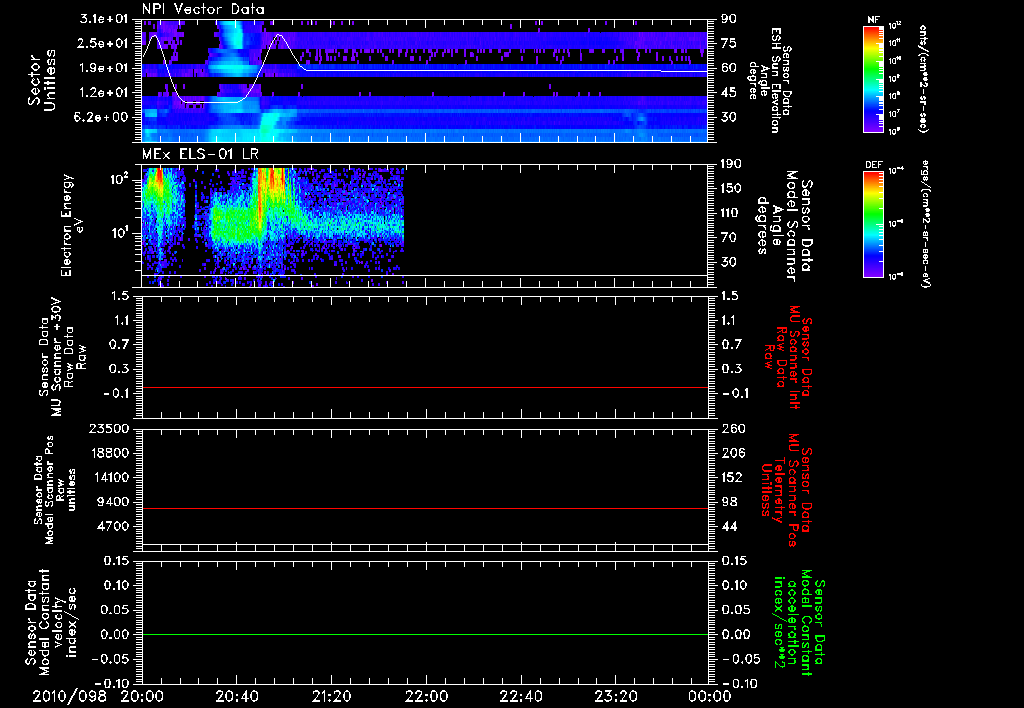Click the '190' scanner angle tick

click(731, 164)
